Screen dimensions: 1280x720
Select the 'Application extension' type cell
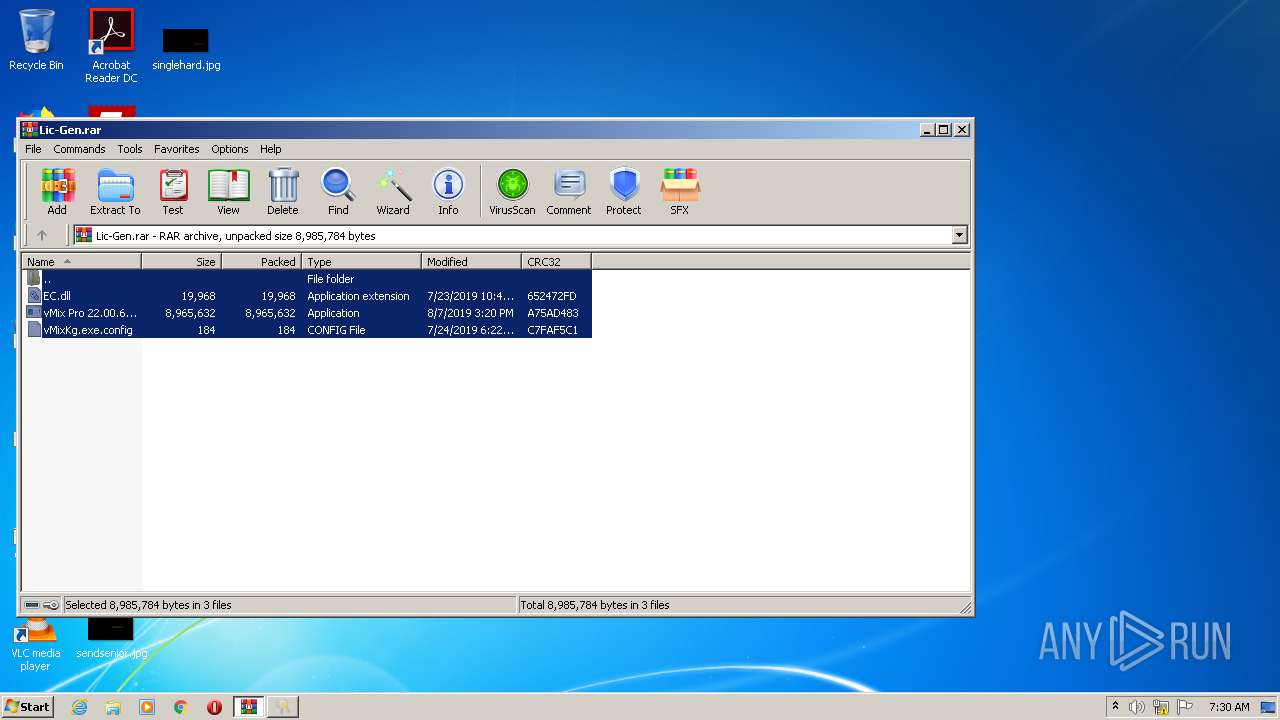tap(358, 296)
